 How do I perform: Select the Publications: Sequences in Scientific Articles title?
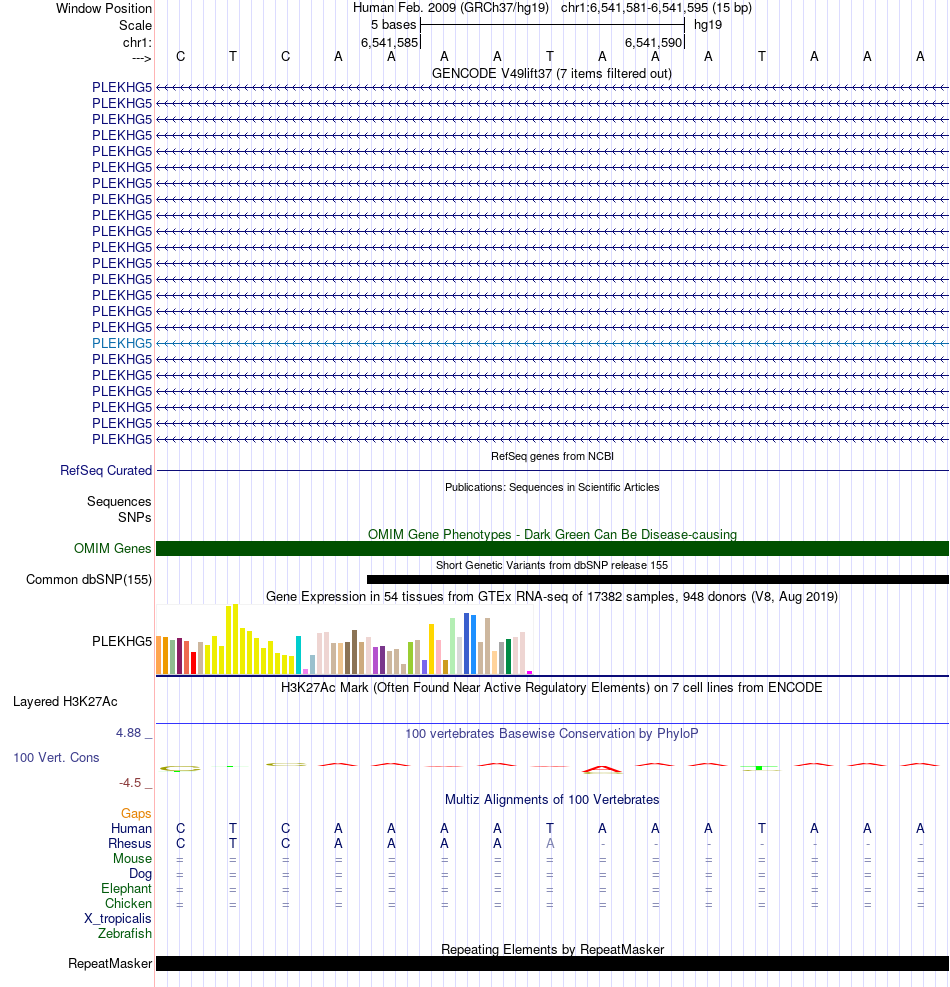(x=552, y=487)
